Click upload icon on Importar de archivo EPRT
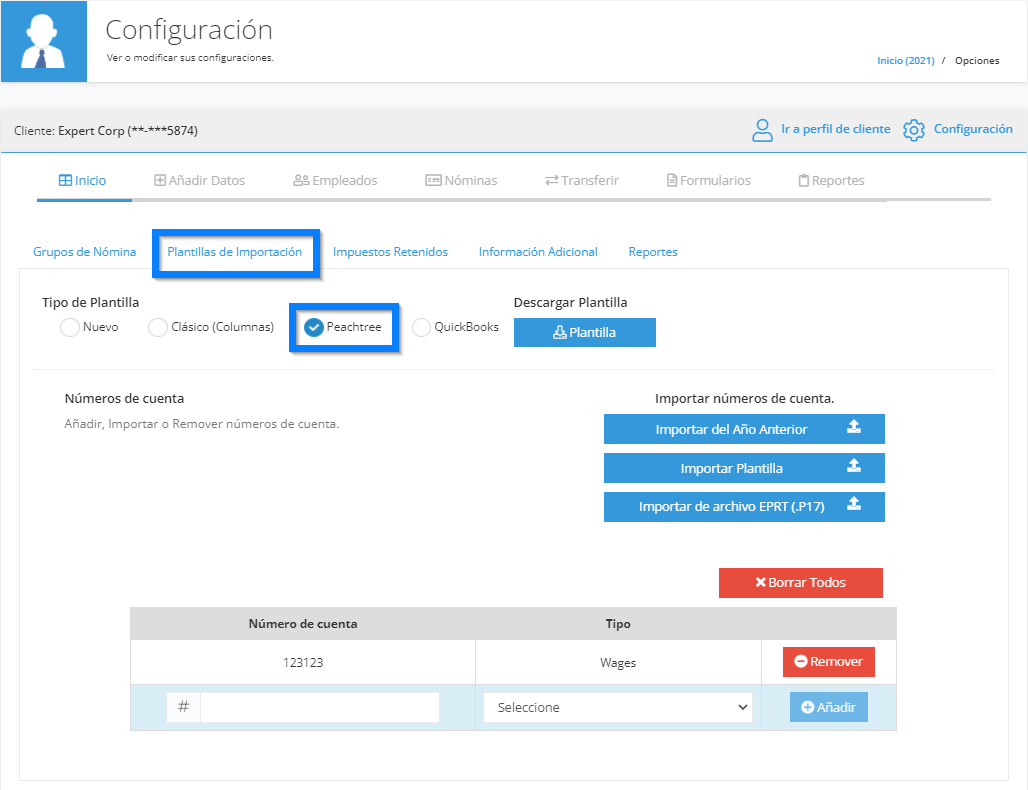The height and width of the screenshot is (790, 1028). pos(854,504)
